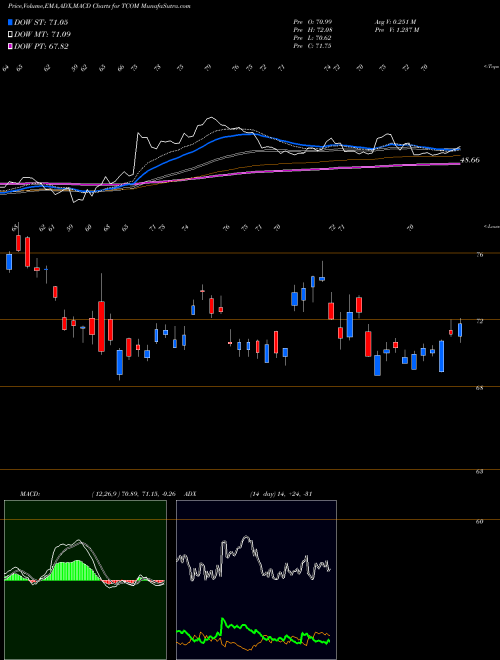Click the Avg V average volume text
Screen dimensions: 500x660
pos(395,22)
